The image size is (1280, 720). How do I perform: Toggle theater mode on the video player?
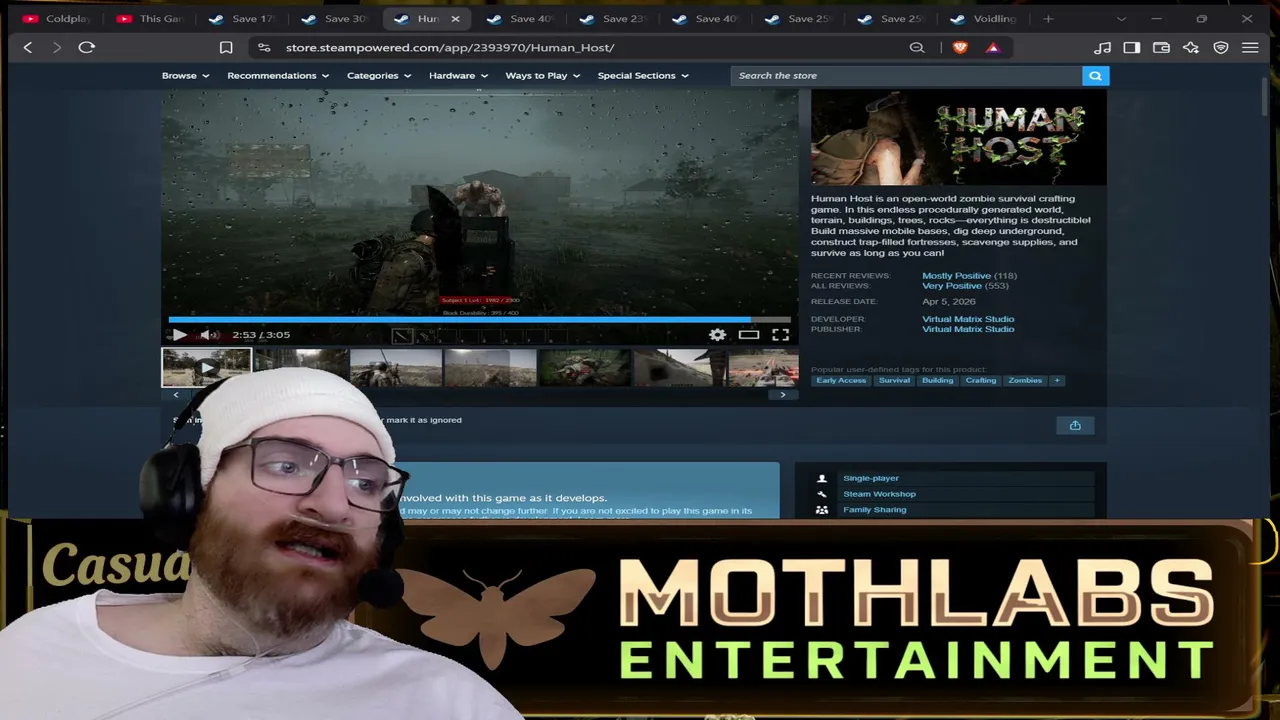(749, 335)
